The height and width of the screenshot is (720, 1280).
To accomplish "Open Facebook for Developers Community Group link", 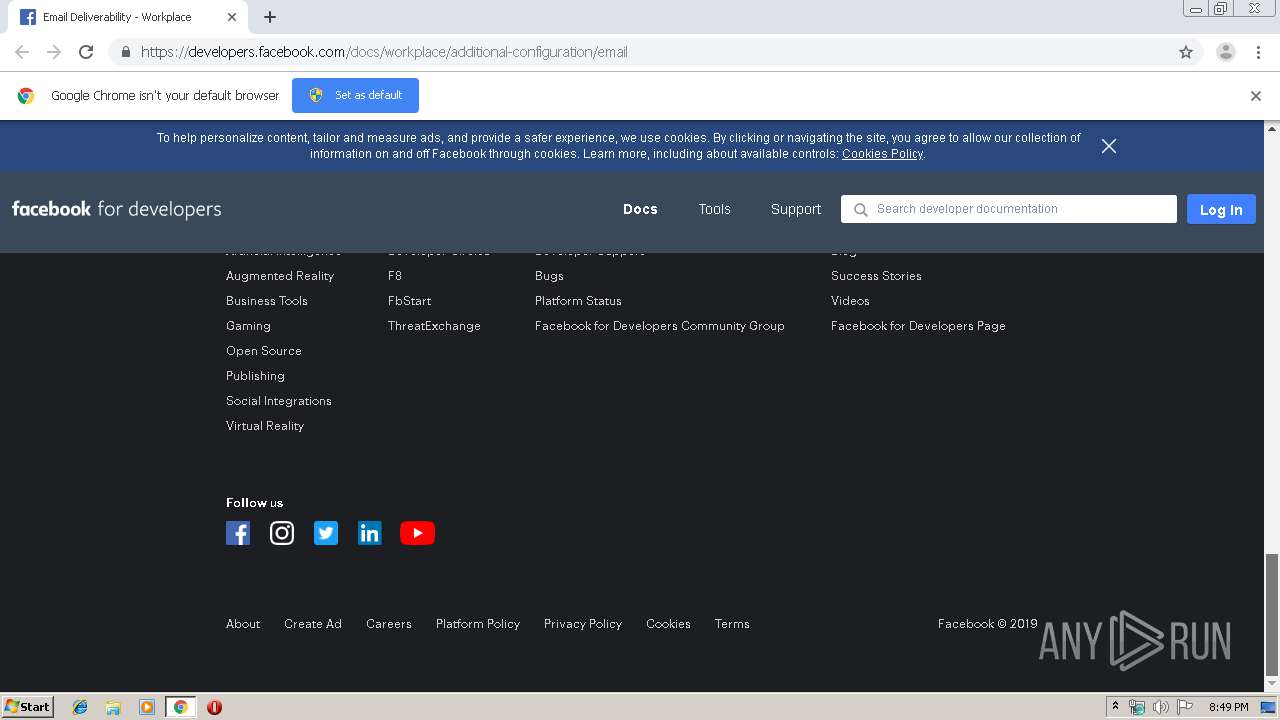I will click(660, 326).
